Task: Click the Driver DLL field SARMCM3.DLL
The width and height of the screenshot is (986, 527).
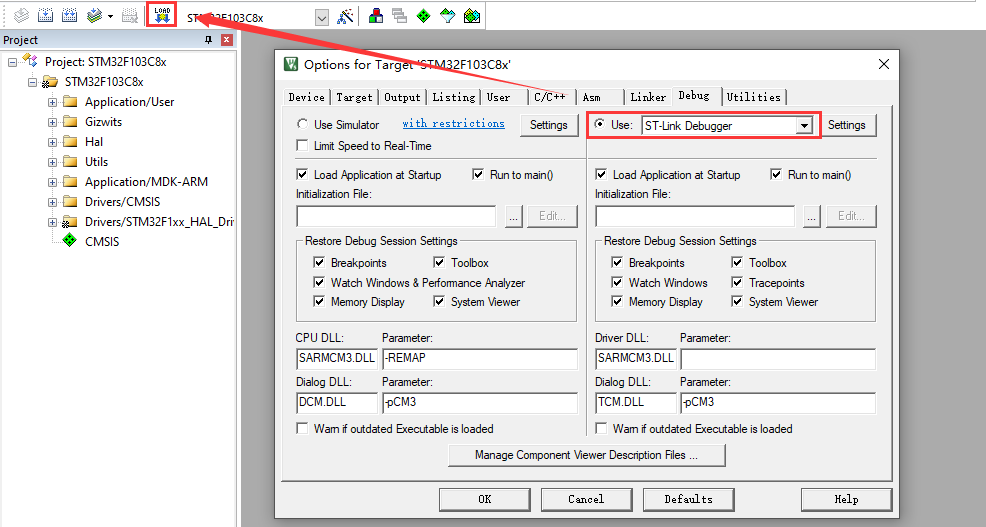Action: coord(636,358)
